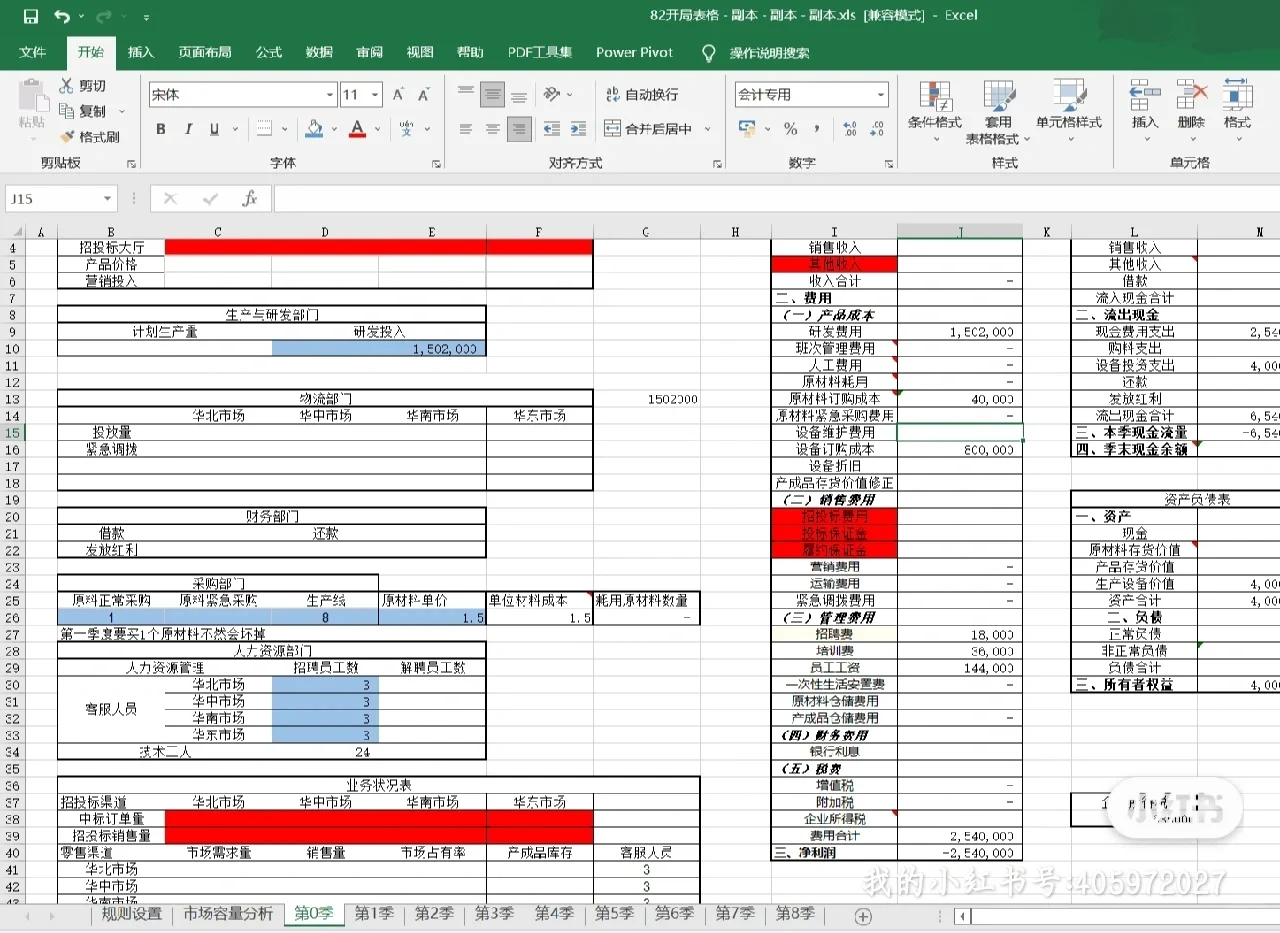Viewport: 1280px width, 933px height.
Task: Switch to the Data (数据) tab
Action: (319, 53)
